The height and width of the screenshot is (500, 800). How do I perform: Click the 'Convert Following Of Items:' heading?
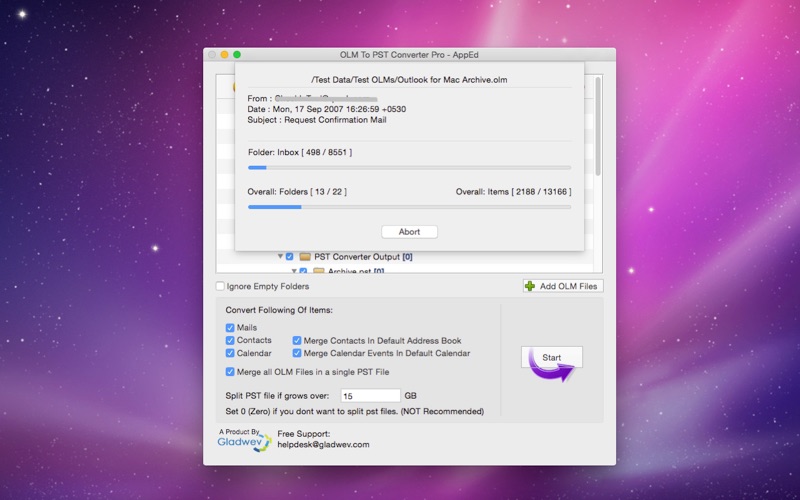279,310
